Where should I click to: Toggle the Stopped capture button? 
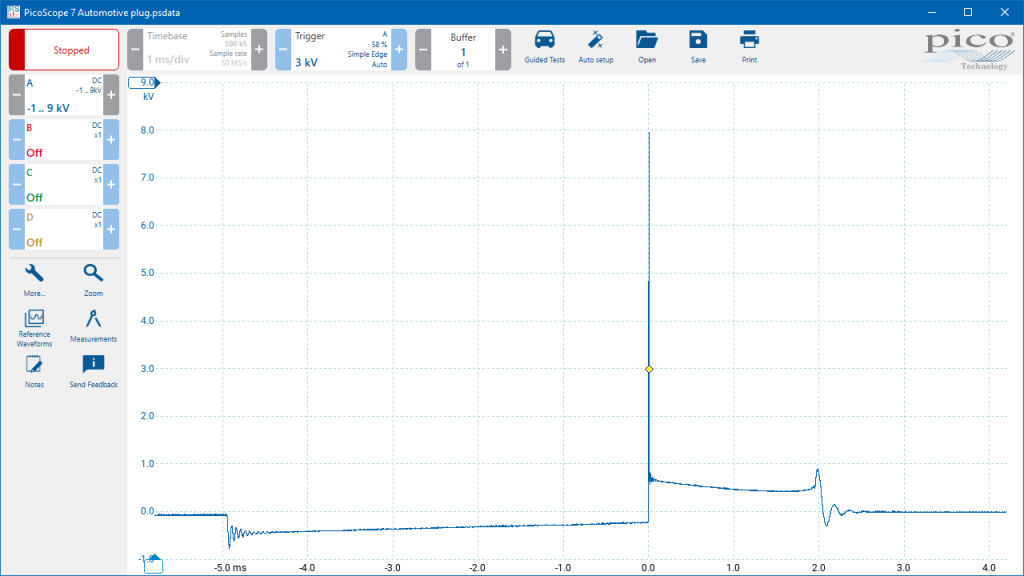point(64,50)
